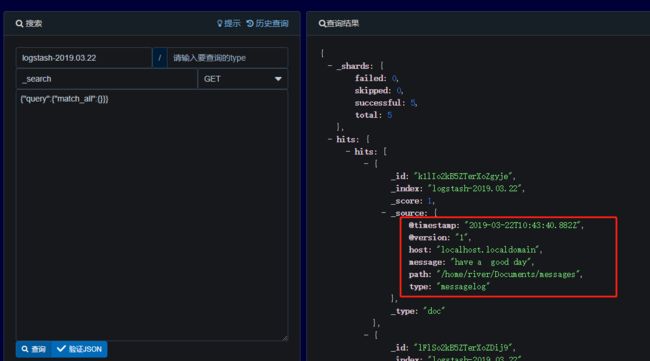This screenshot has height=361, width=650.
Task: Click the @version "1" line
Action: 439,237
